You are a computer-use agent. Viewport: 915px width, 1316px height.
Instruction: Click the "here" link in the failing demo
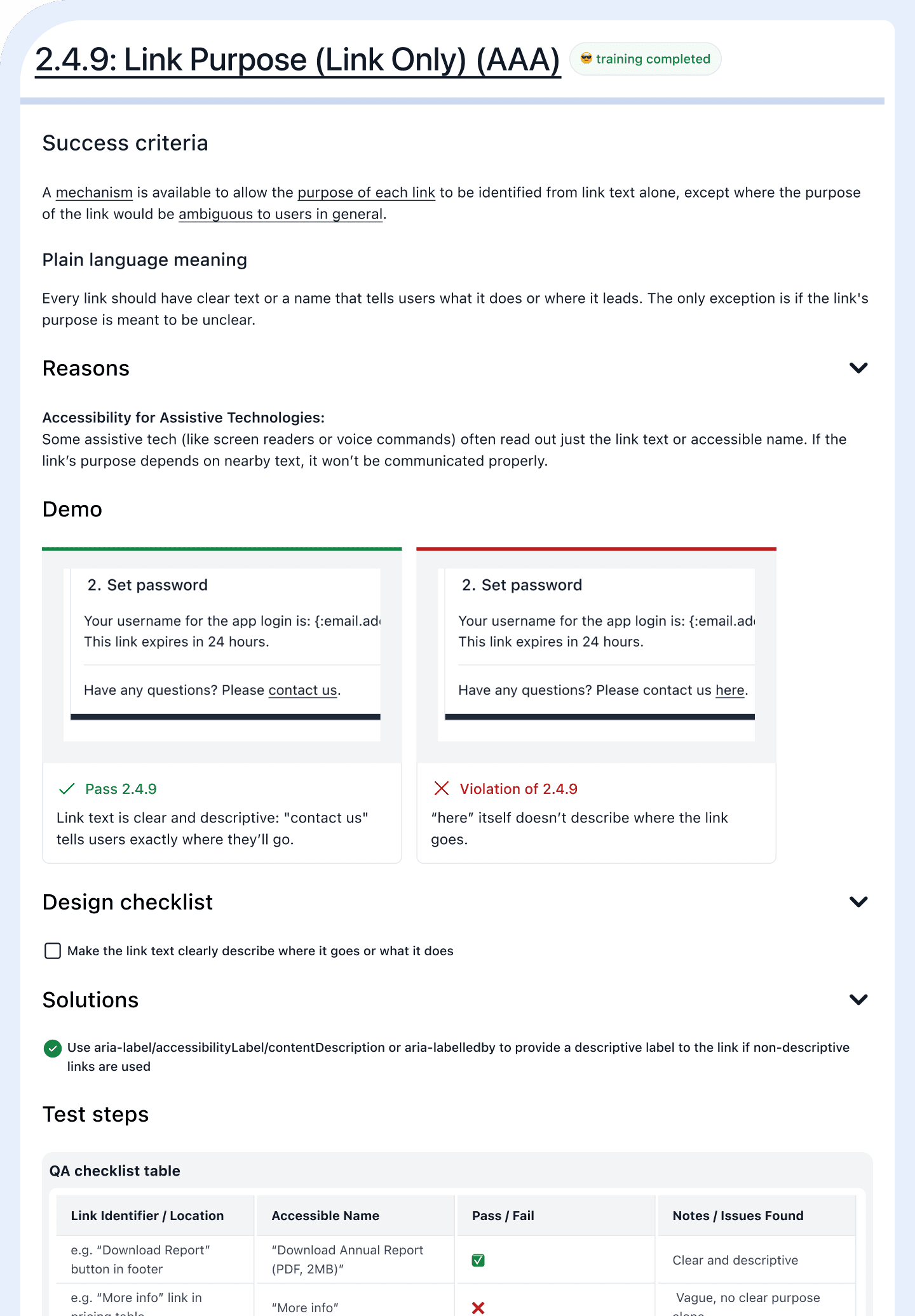(x=729, y=690)
